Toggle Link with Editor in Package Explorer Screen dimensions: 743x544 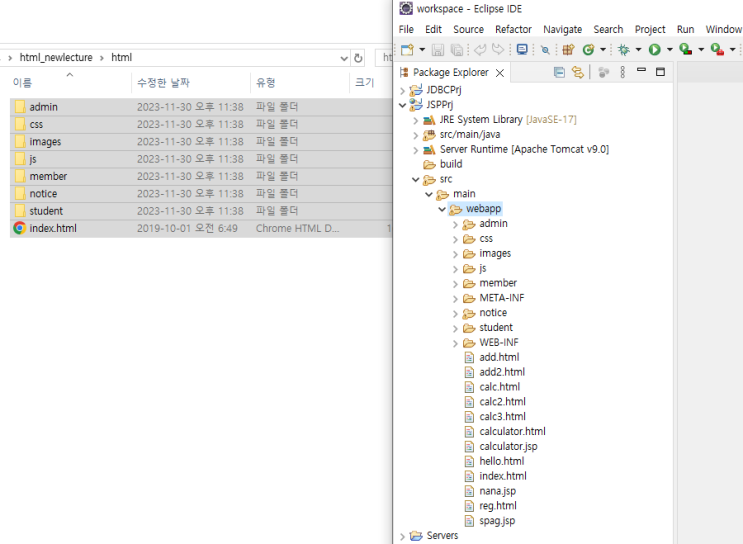[578, 72]
